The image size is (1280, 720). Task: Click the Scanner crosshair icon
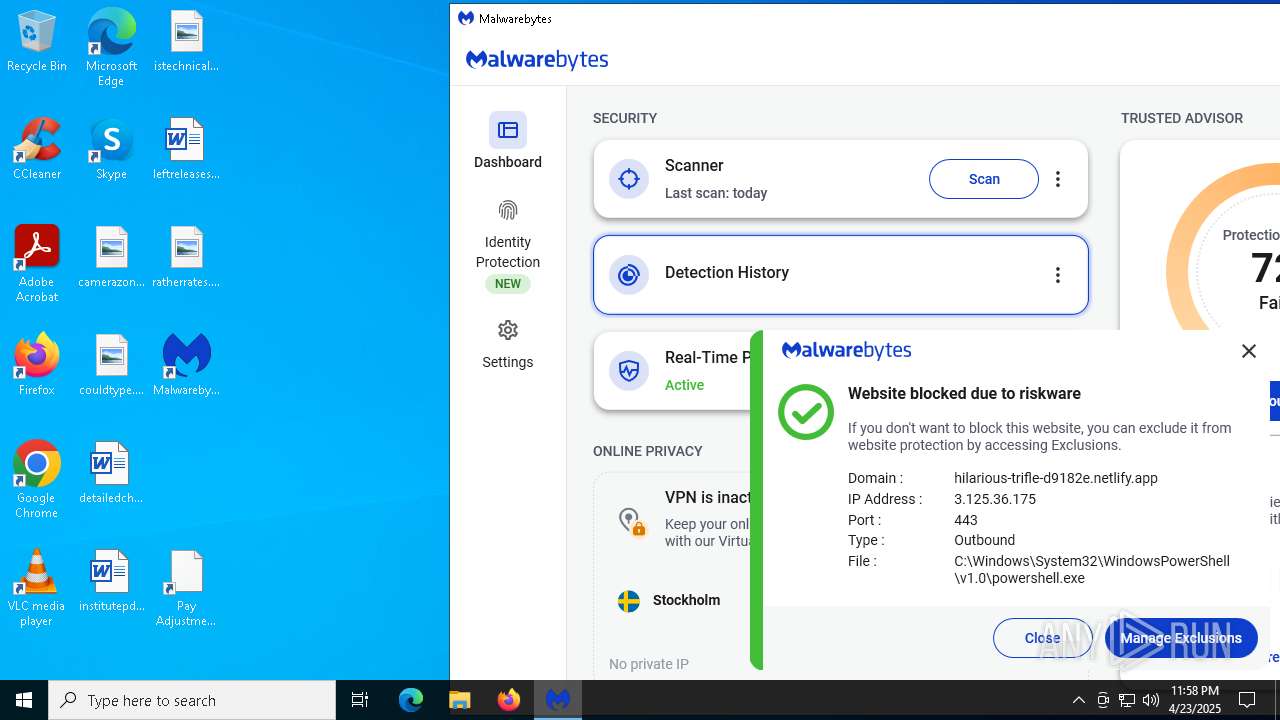click(629, 179)
